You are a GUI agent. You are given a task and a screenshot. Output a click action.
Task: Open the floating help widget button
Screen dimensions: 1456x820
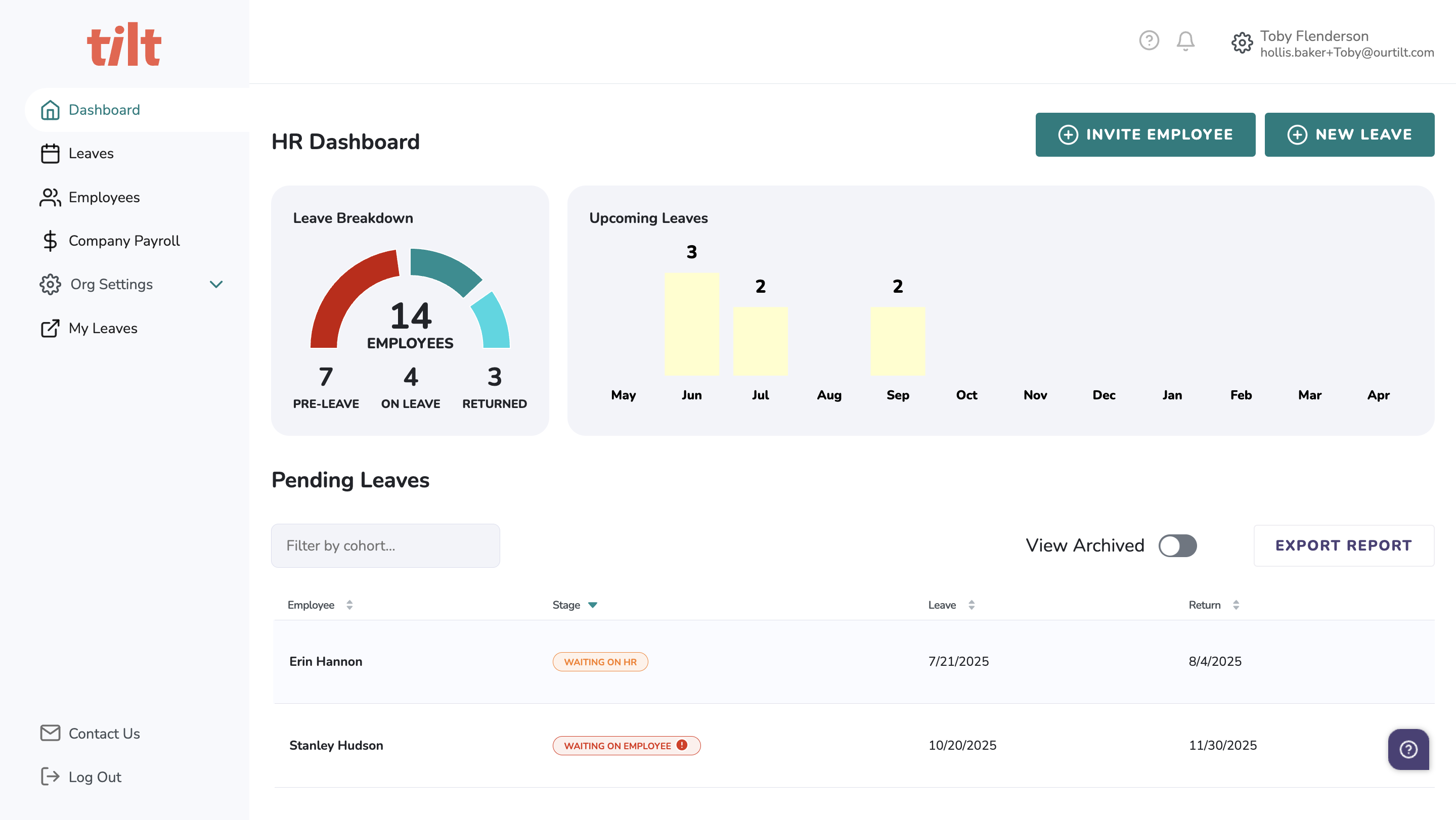coord(1408,749)
